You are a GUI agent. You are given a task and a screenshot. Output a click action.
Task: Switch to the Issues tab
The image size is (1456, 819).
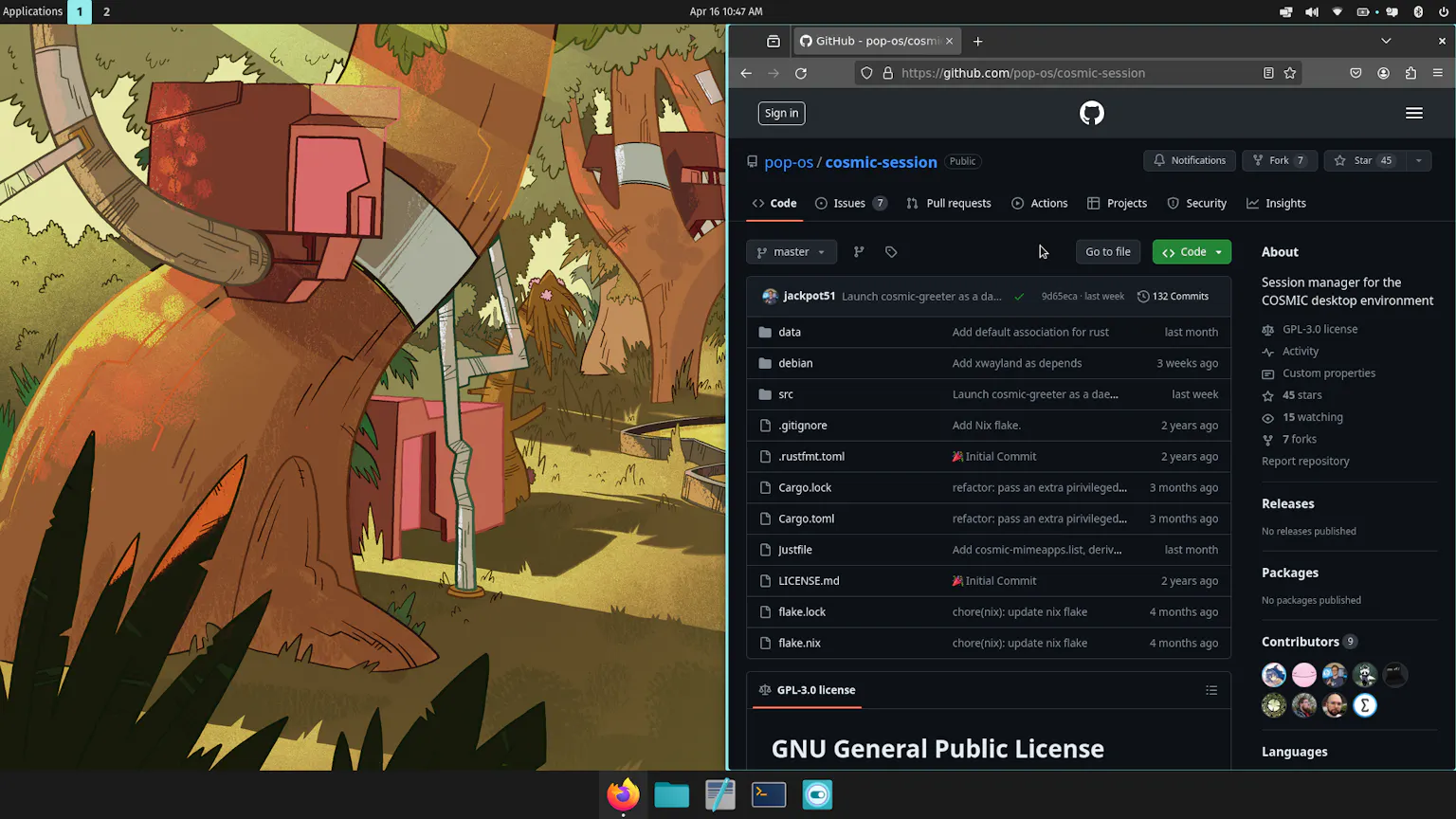(x=849, y=204)
